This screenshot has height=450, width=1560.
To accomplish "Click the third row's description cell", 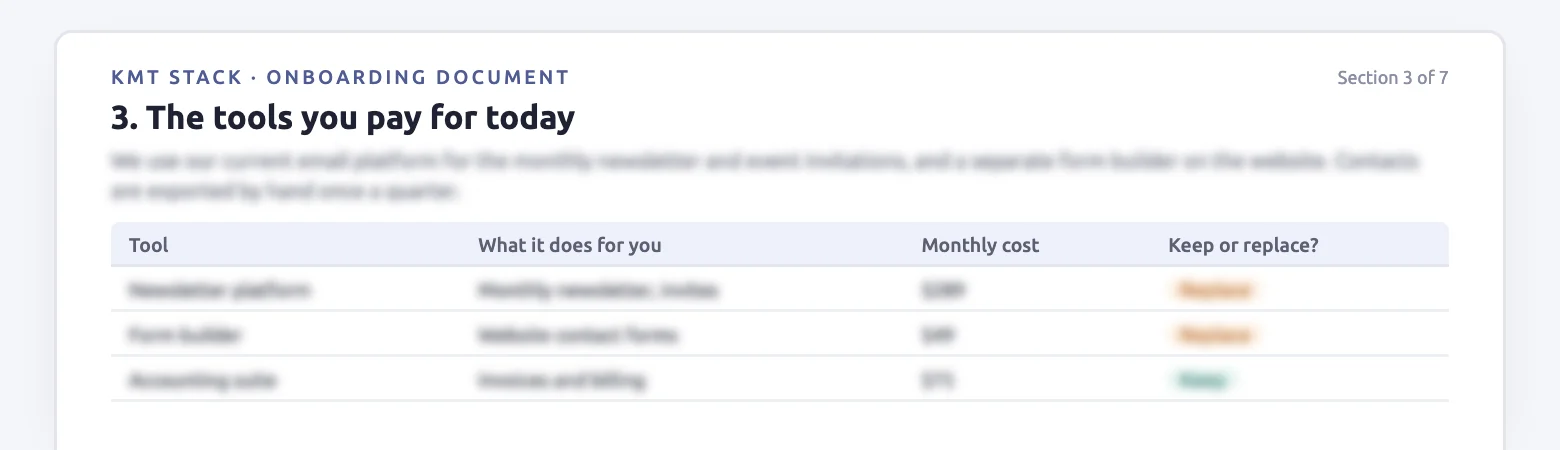I will point(561,380).
